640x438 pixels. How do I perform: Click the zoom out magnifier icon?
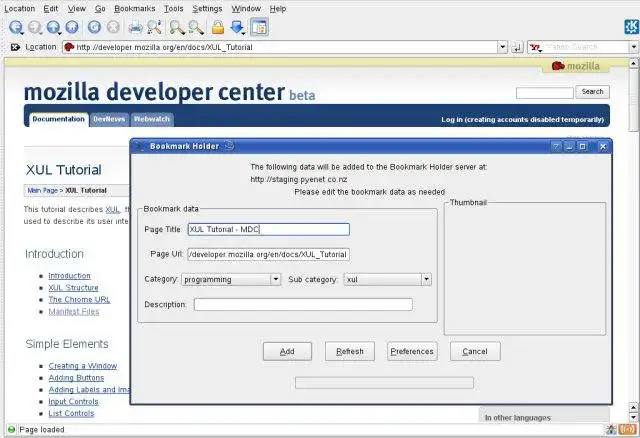(196, 27)
